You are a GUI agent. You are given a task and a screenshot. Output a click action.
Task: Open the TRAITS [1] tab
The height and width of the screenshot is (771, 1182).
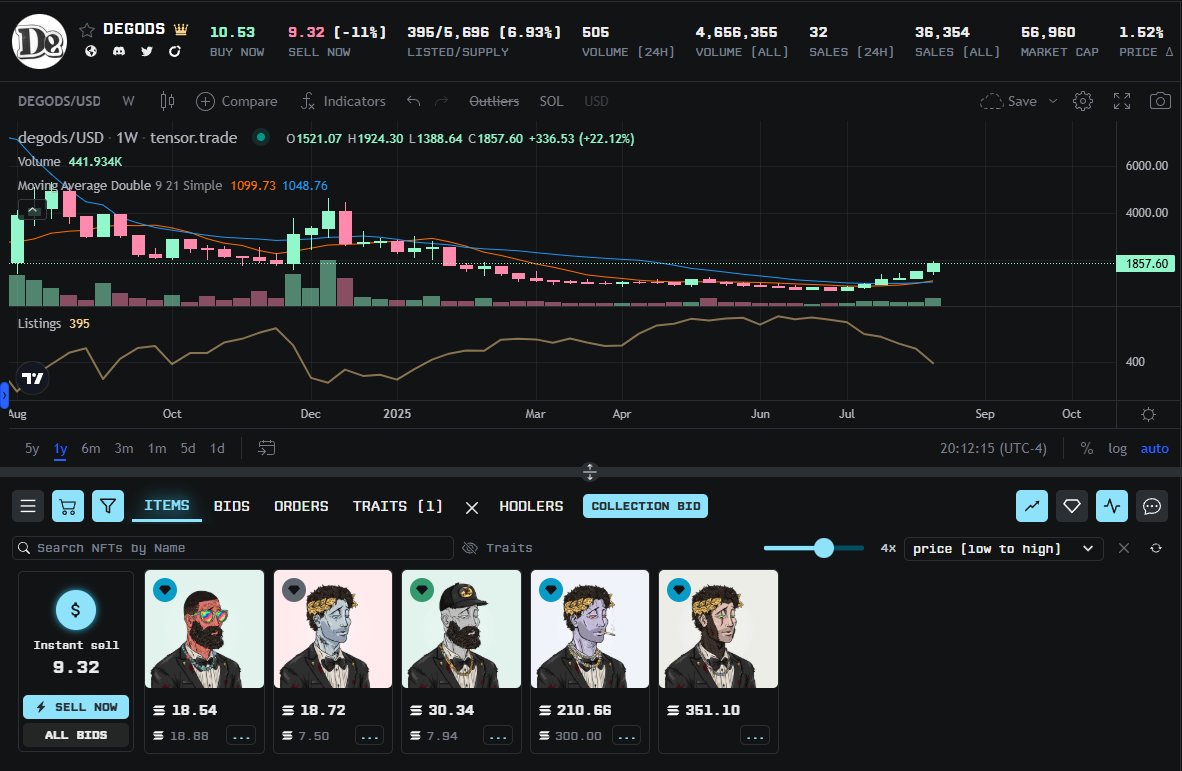397,506
